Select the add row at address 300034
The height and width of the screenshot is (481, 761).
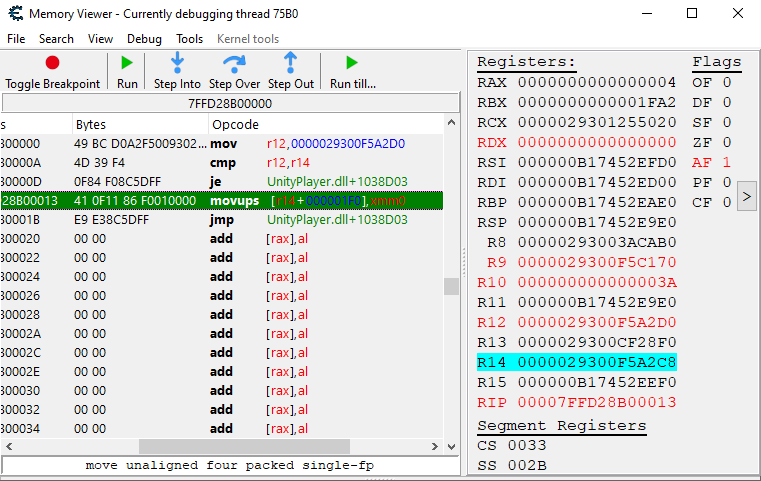pos(222,429)
